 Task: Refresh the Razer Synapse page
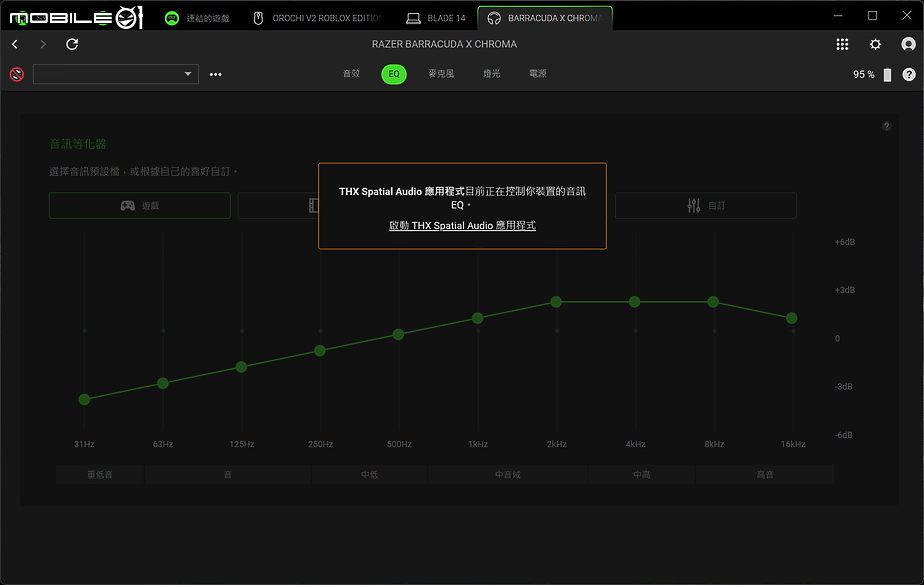[x=72, y=44]
